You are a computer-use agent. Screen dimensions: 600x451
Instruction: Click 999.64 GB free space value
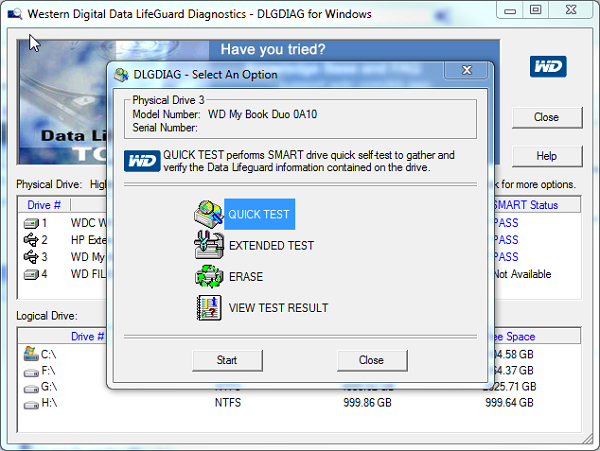point(509,402)
